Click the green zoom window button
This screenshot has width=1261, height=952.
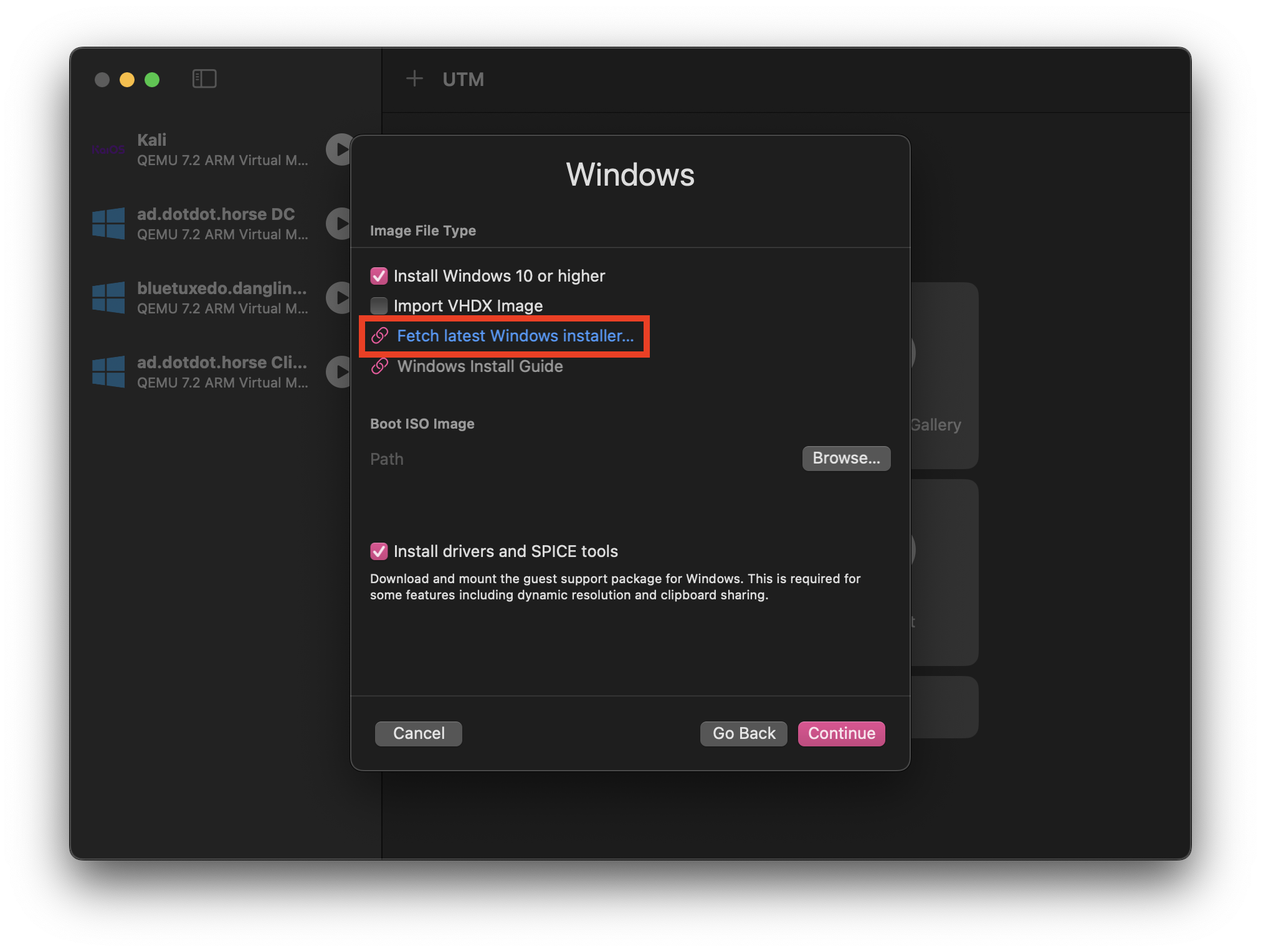point(152,80)
